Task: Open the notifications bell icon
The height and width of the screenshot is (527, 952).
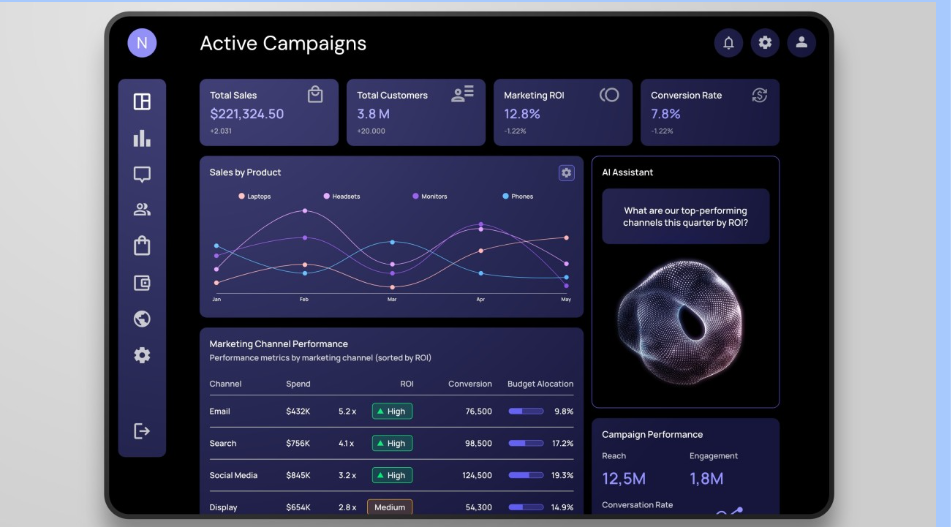Action: [728, 43]
